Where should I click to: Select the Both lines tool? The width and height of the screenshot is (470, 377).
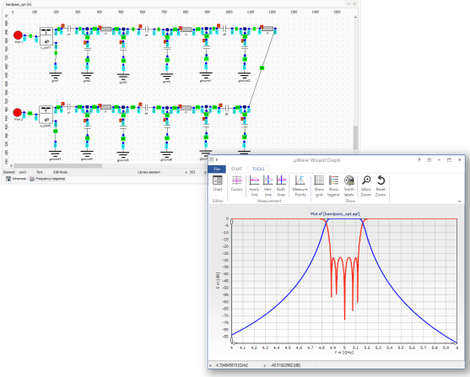click(281, 186)
